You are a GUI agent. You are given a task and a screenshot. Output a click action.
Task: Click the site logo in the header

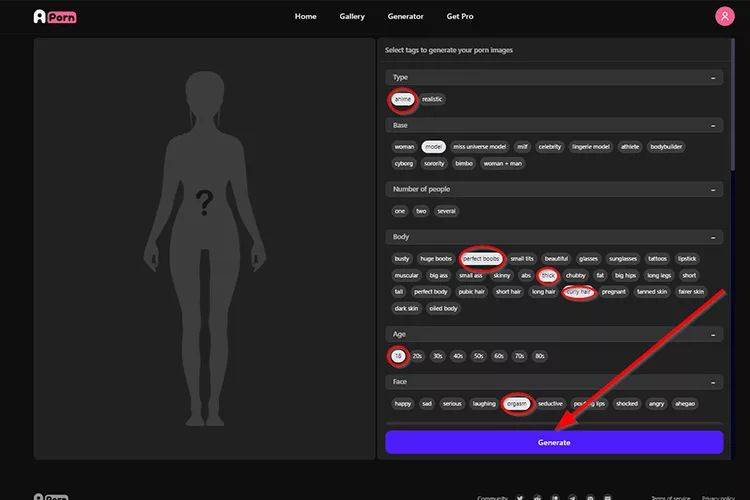[x=55, y=17]
